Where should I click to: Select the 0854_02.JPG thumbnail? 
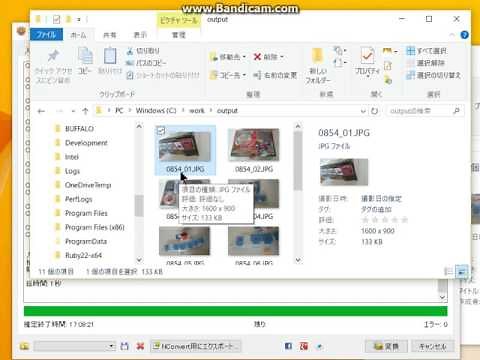point(254,150)
